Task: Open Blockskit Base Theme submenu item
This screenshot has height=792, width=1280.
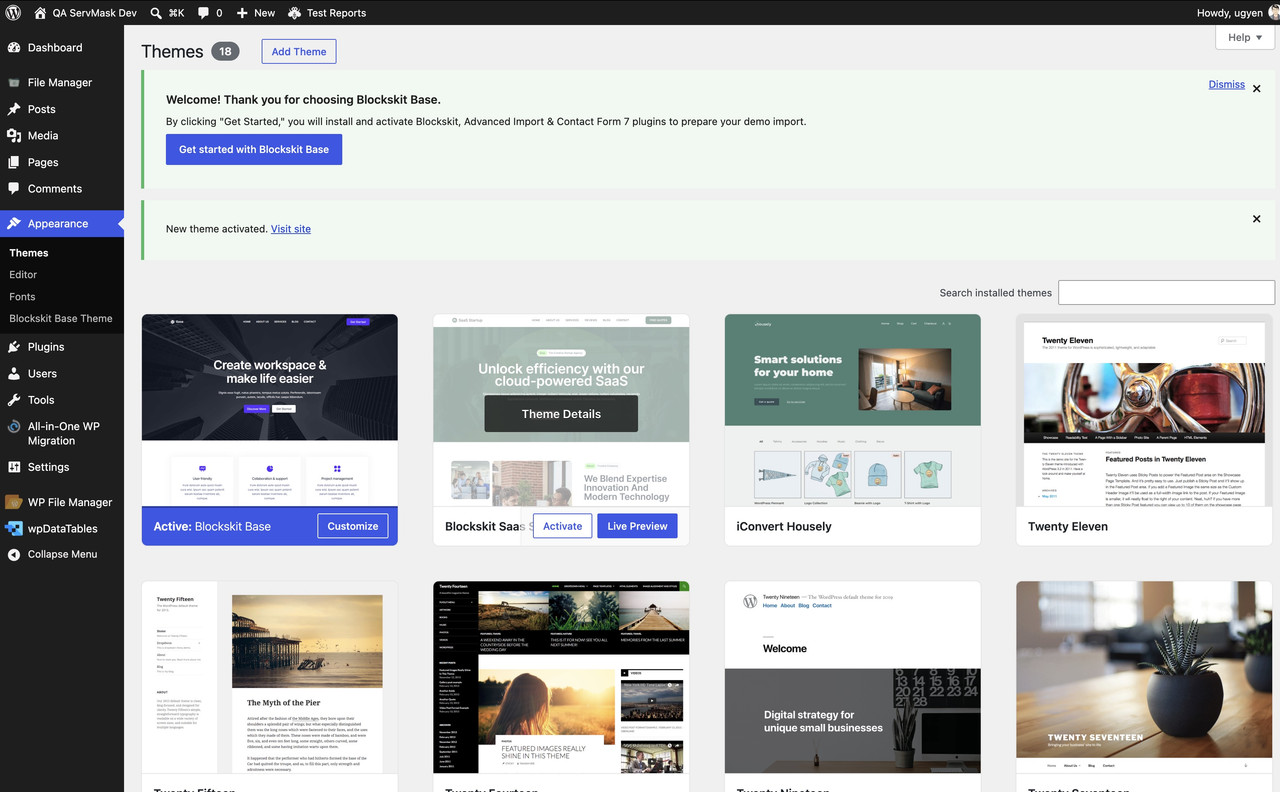Action: coord(61,318)
